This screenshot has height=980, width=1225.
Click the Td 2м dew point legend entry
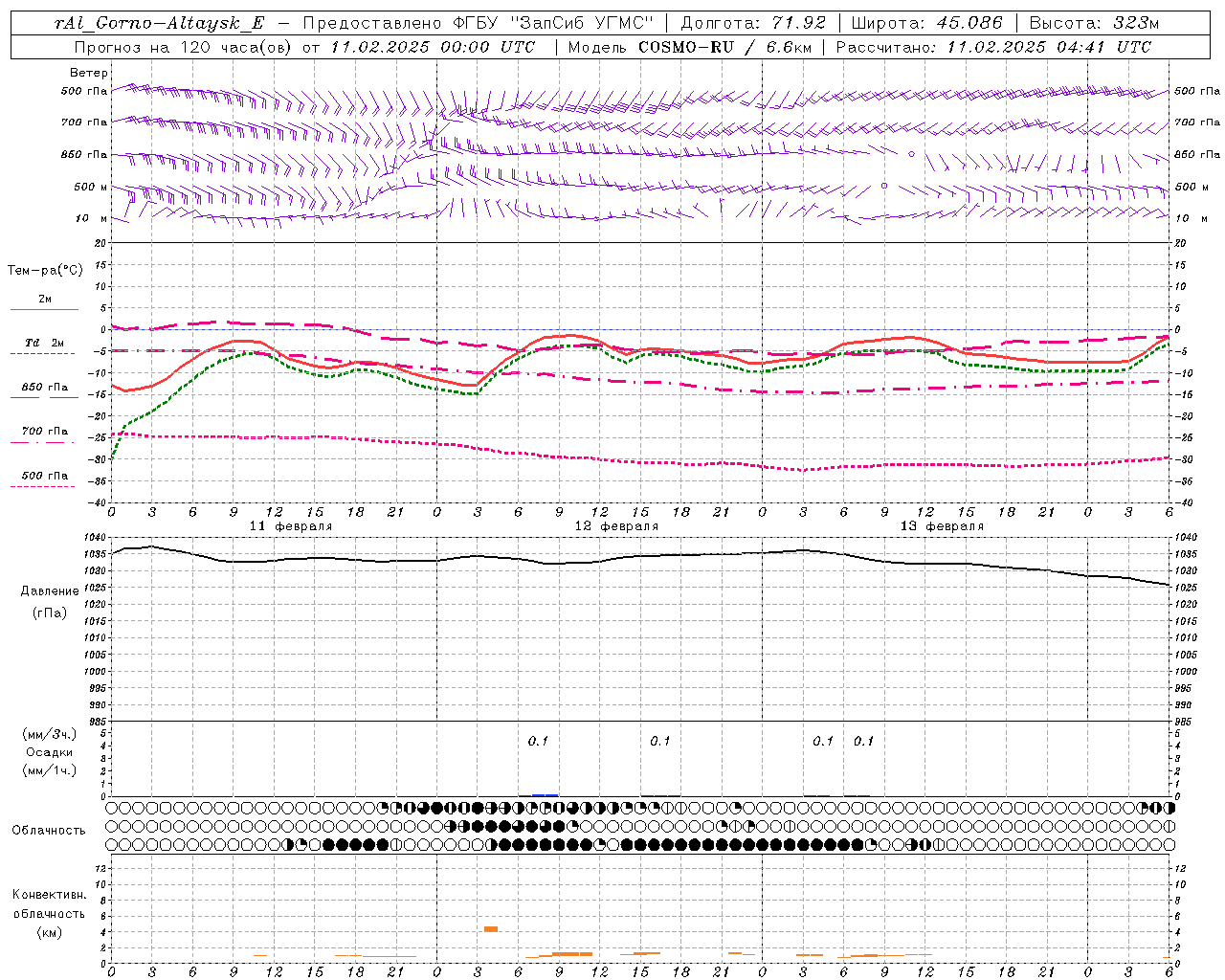tap(44, 343)
